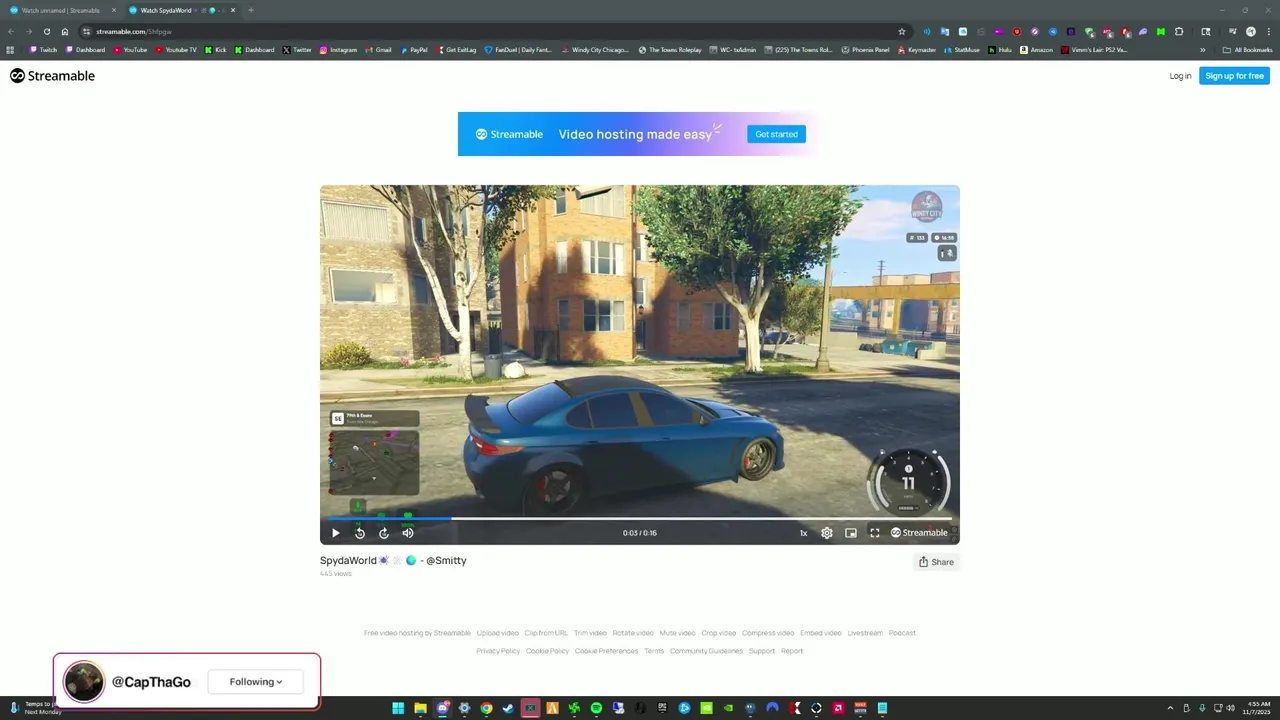The image size is (1280, 720).
Task: Open the Trim video footer link
Action: point(590,633)
